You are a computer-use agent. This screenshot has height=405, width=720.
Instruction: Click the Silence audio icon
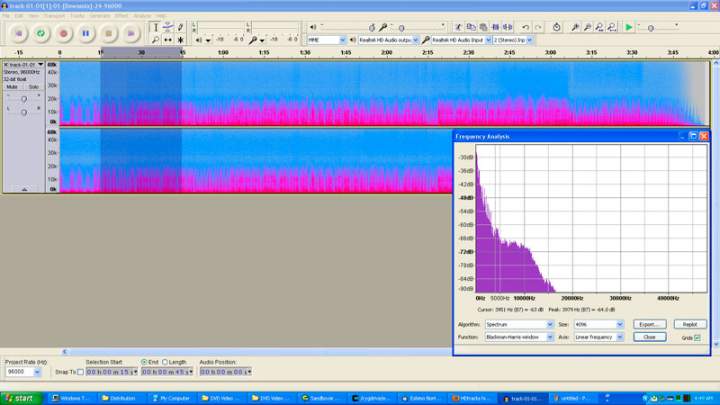click(x=508, y=28)
